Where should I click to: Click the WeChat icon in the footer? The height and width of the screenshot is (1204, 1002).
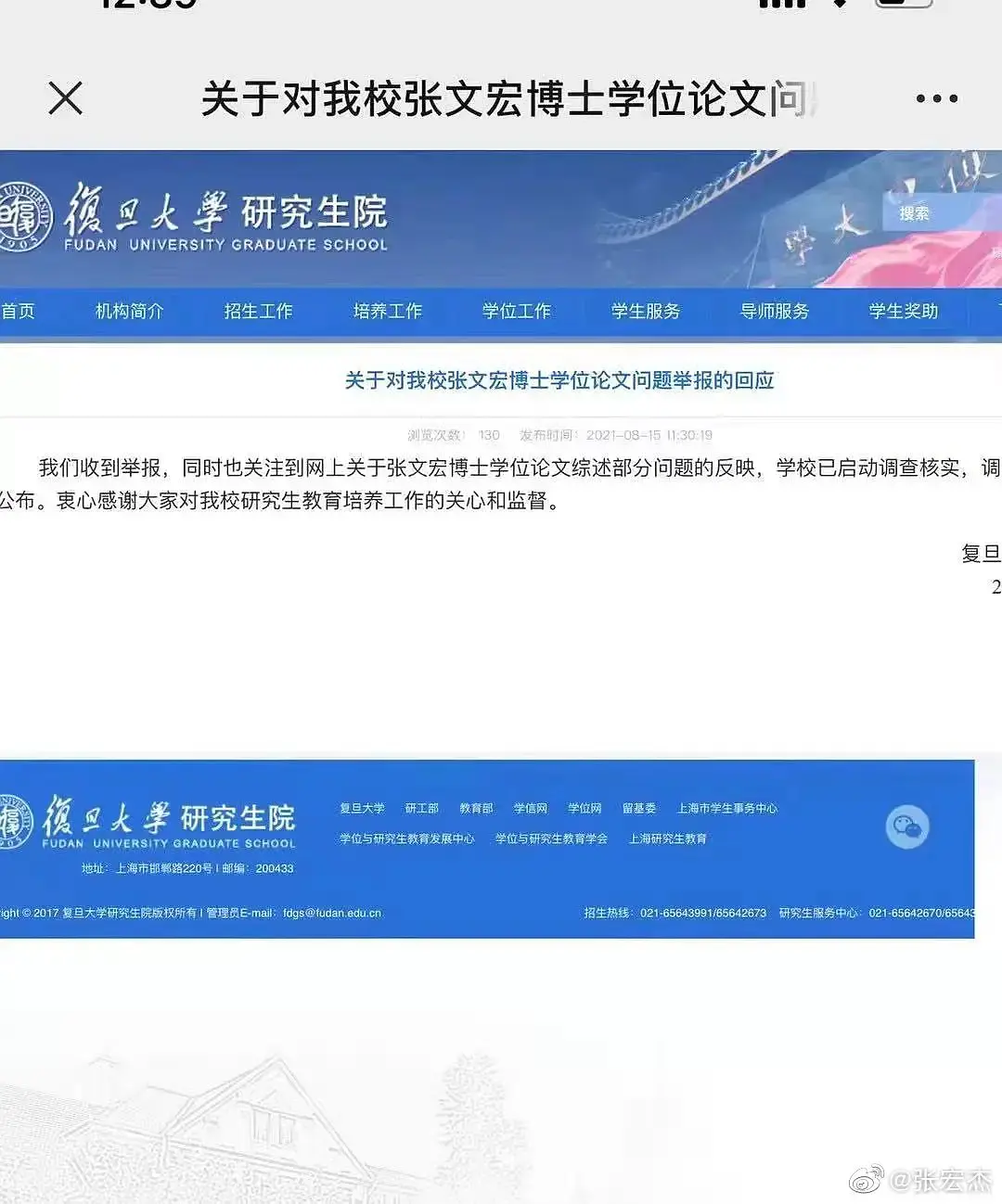coord(906,826)
